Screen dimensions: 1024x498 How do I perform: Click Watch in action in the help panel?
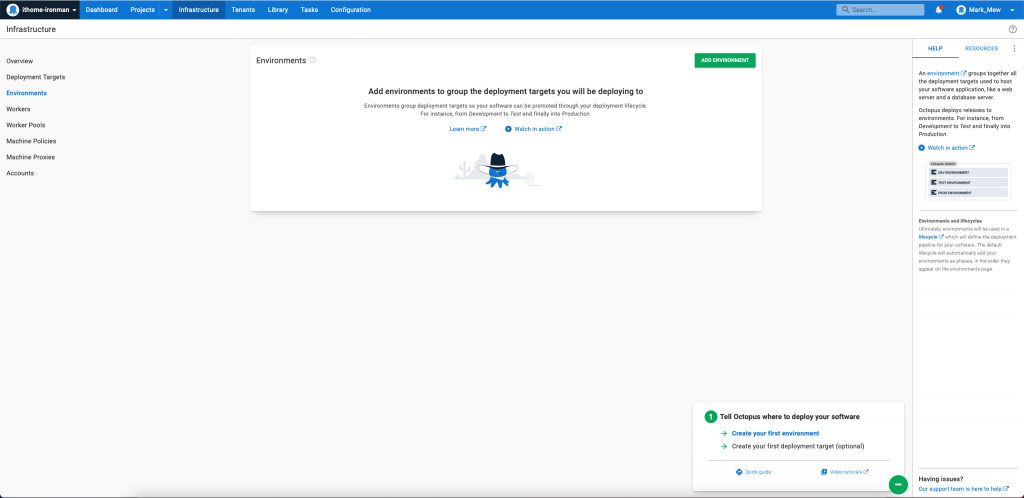952,148
